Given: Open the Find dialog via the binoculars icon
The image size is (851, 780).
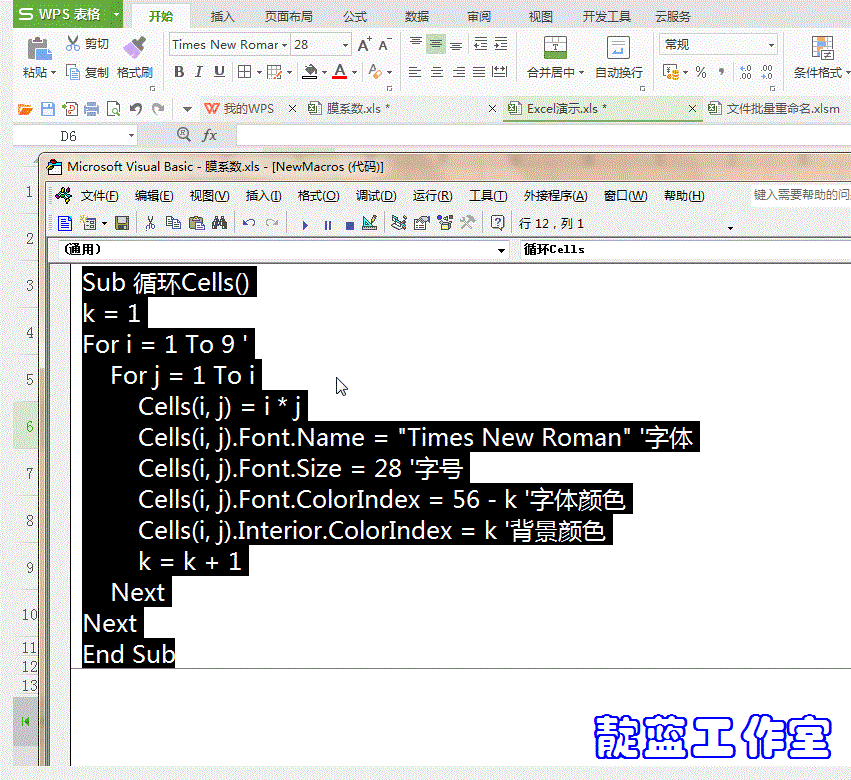Looking at the screenshot, I should pos(219,222).
